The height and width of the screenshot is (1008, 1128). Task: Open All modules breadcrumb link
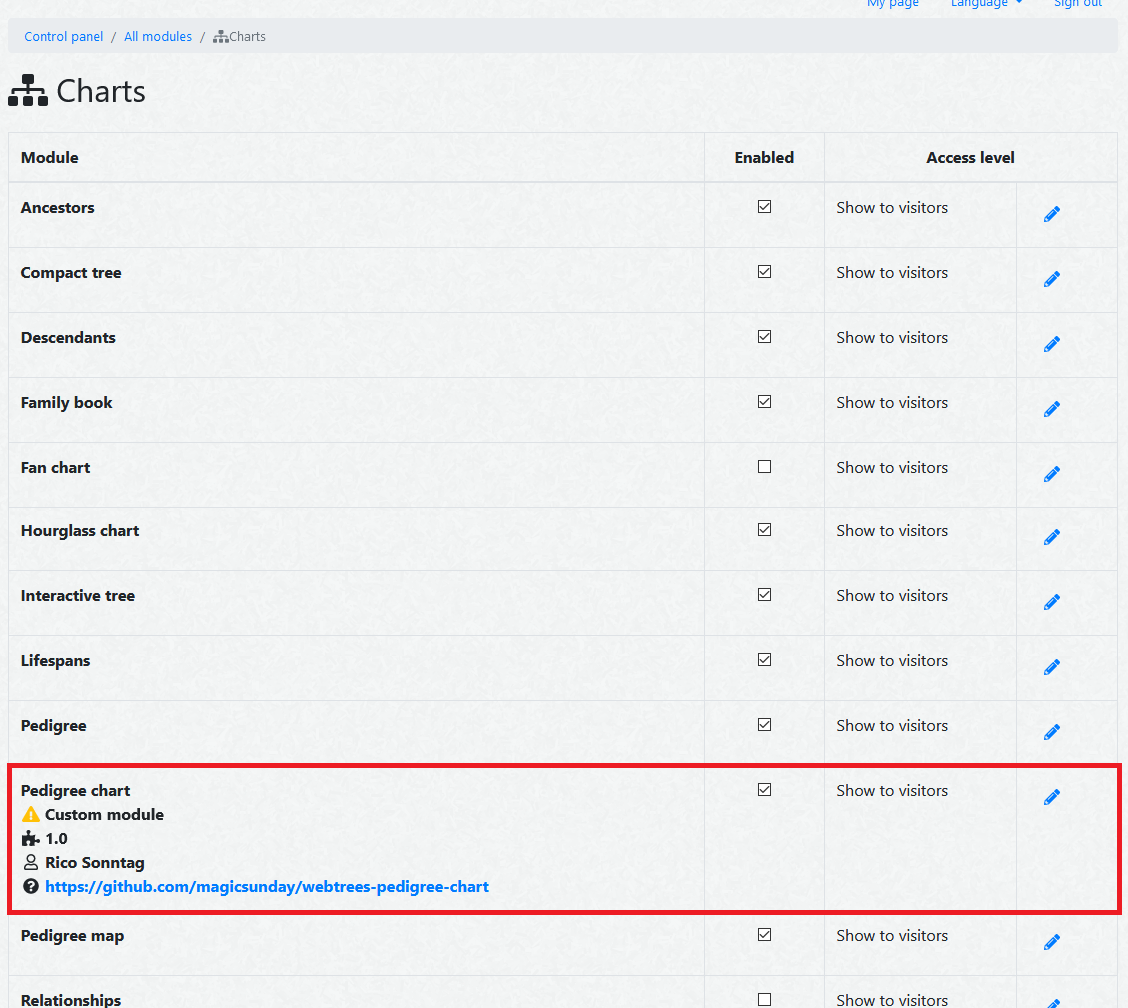(x=158, y=37)
